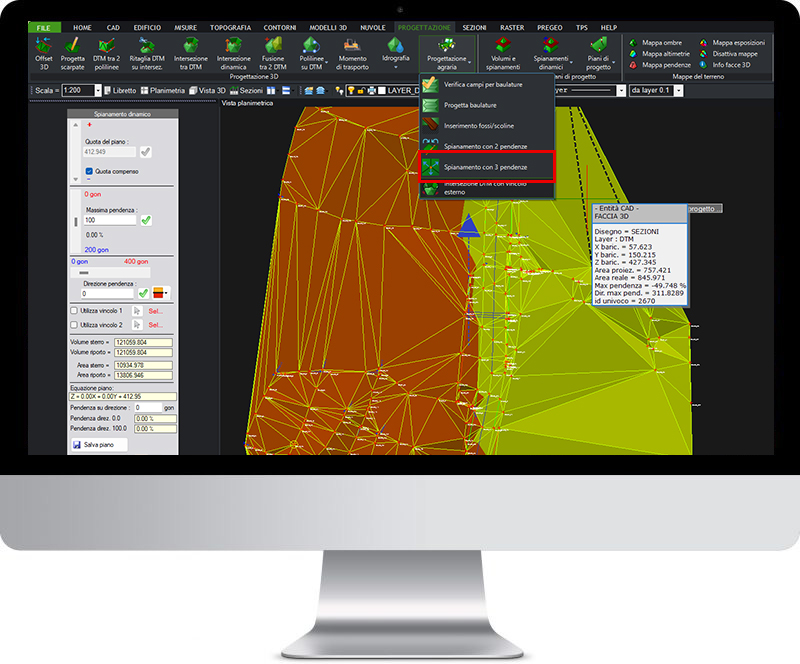Expand the da layer 0.1 dropdown
This screenshot has width=800, height=664.
tap(680, 90)
